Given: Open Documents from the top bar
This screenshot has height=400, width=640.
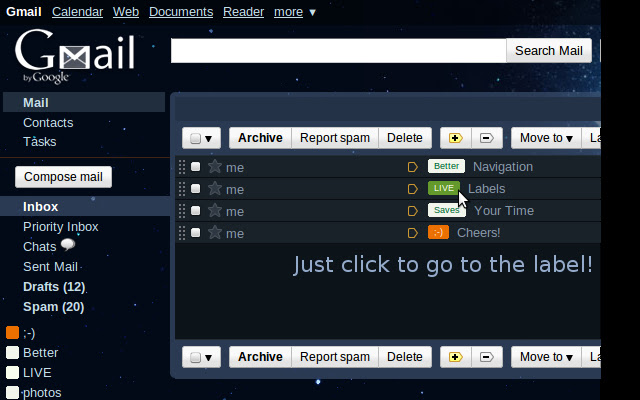Looking at the screenshot, I should click(x=181, y=12).
